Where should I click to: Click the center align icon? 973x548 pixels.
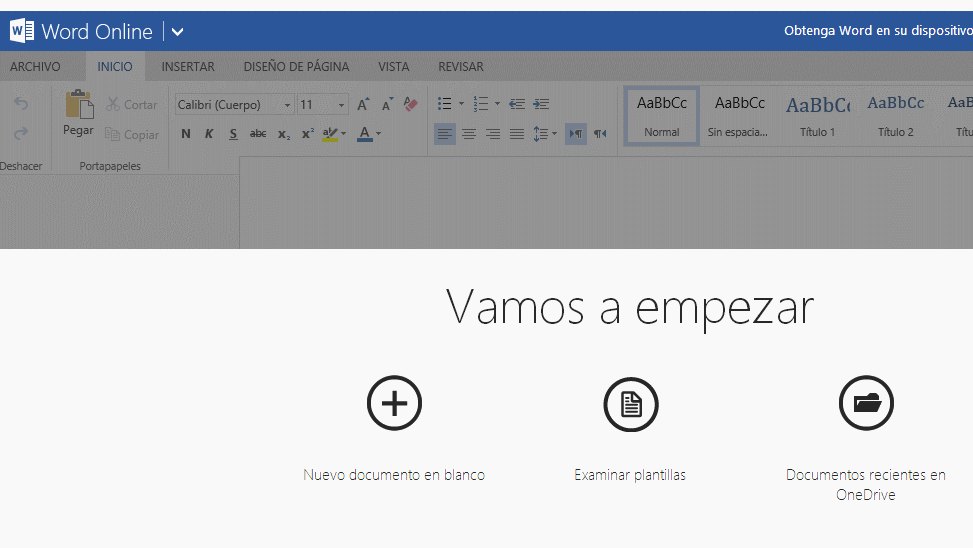tap(468, 134)
